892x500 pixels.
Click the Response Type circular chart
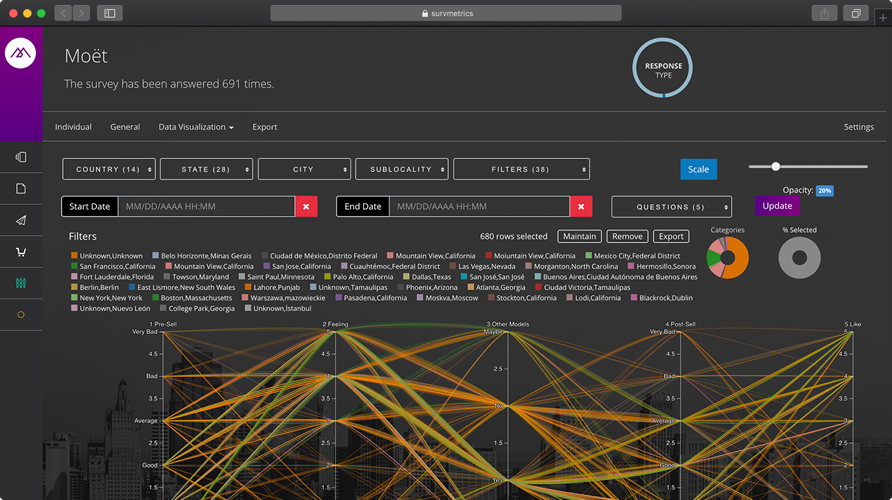pyautogui.click(x=663, y=68)
